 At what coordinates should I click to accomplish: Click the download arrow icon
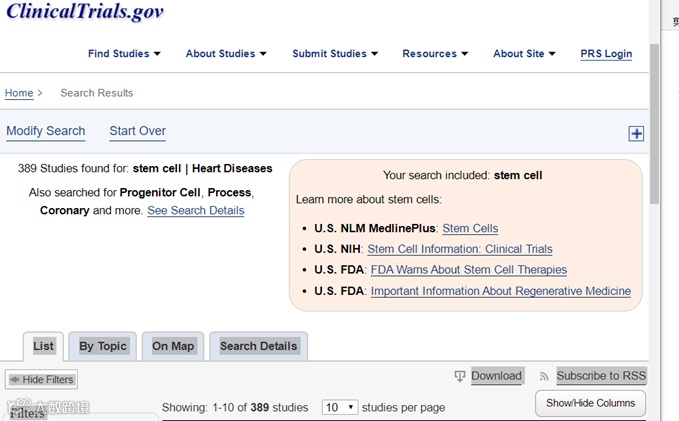point(460,376)
